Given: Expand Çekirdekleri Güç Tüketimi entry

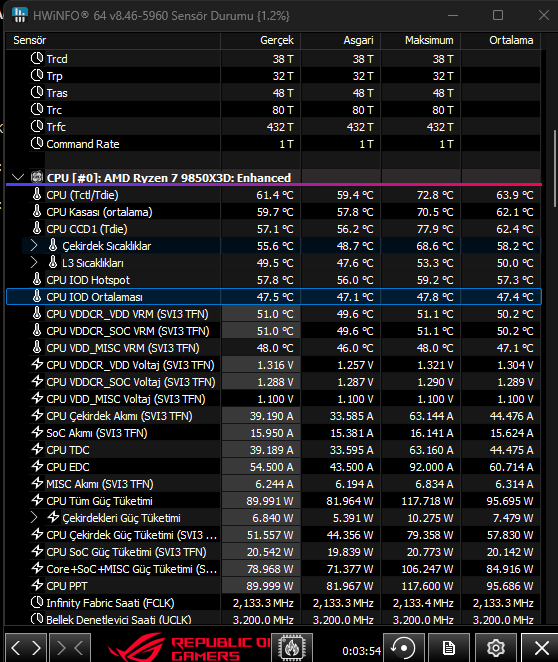Looking at the screenshot, I should point(34,518).
